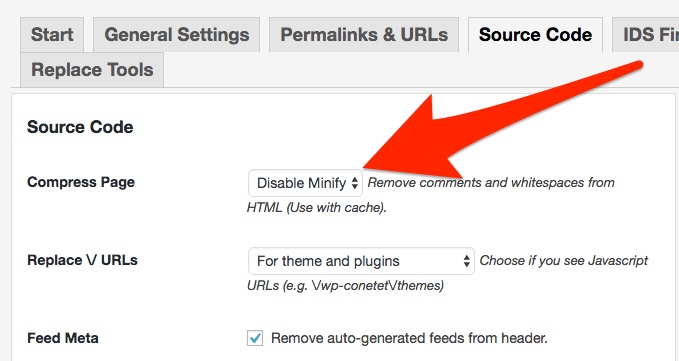Click the Remove comments and whitespaces description
Screen dimensions: 679x361
430,195
